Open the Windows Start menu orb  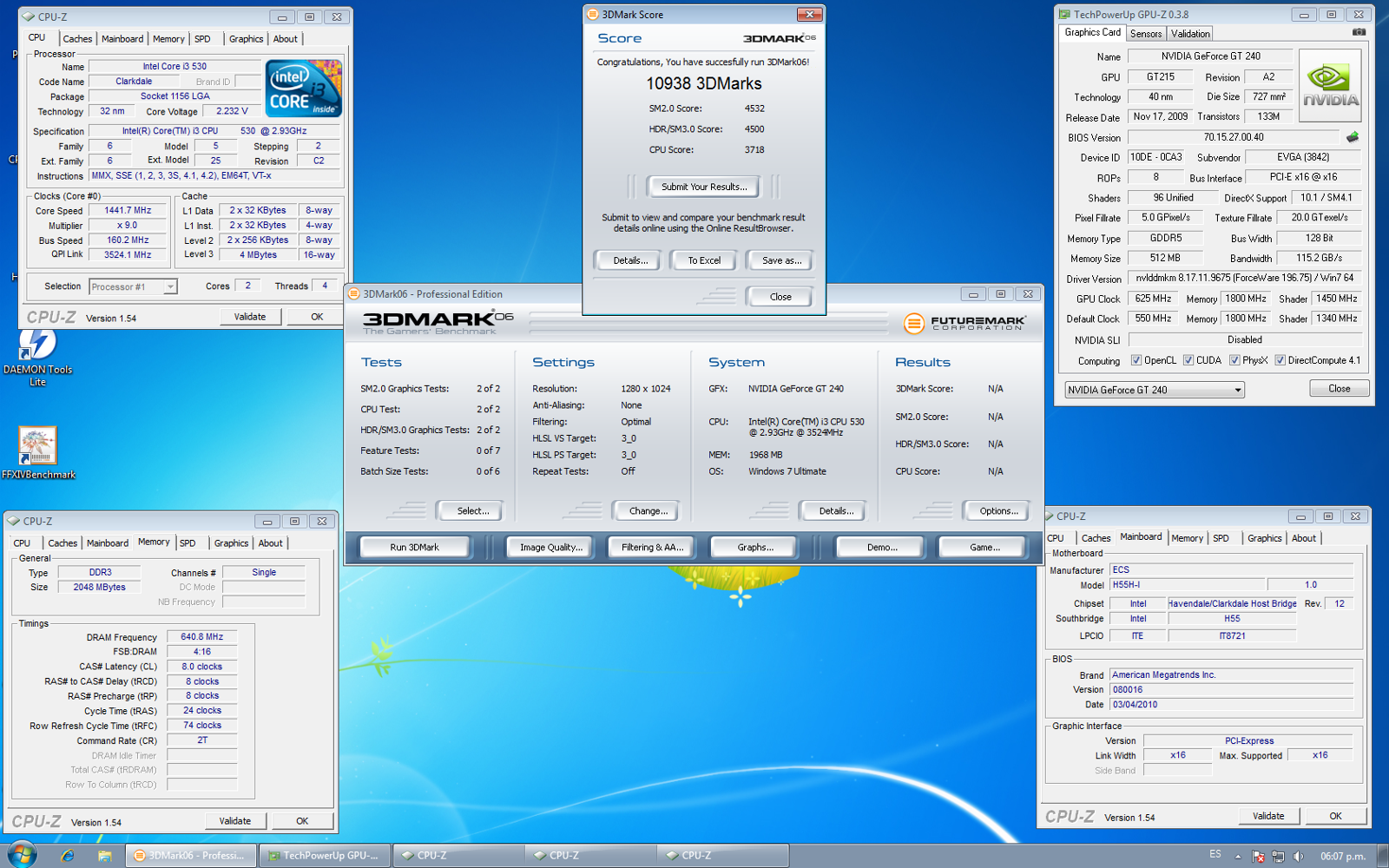tap(21, 855)
